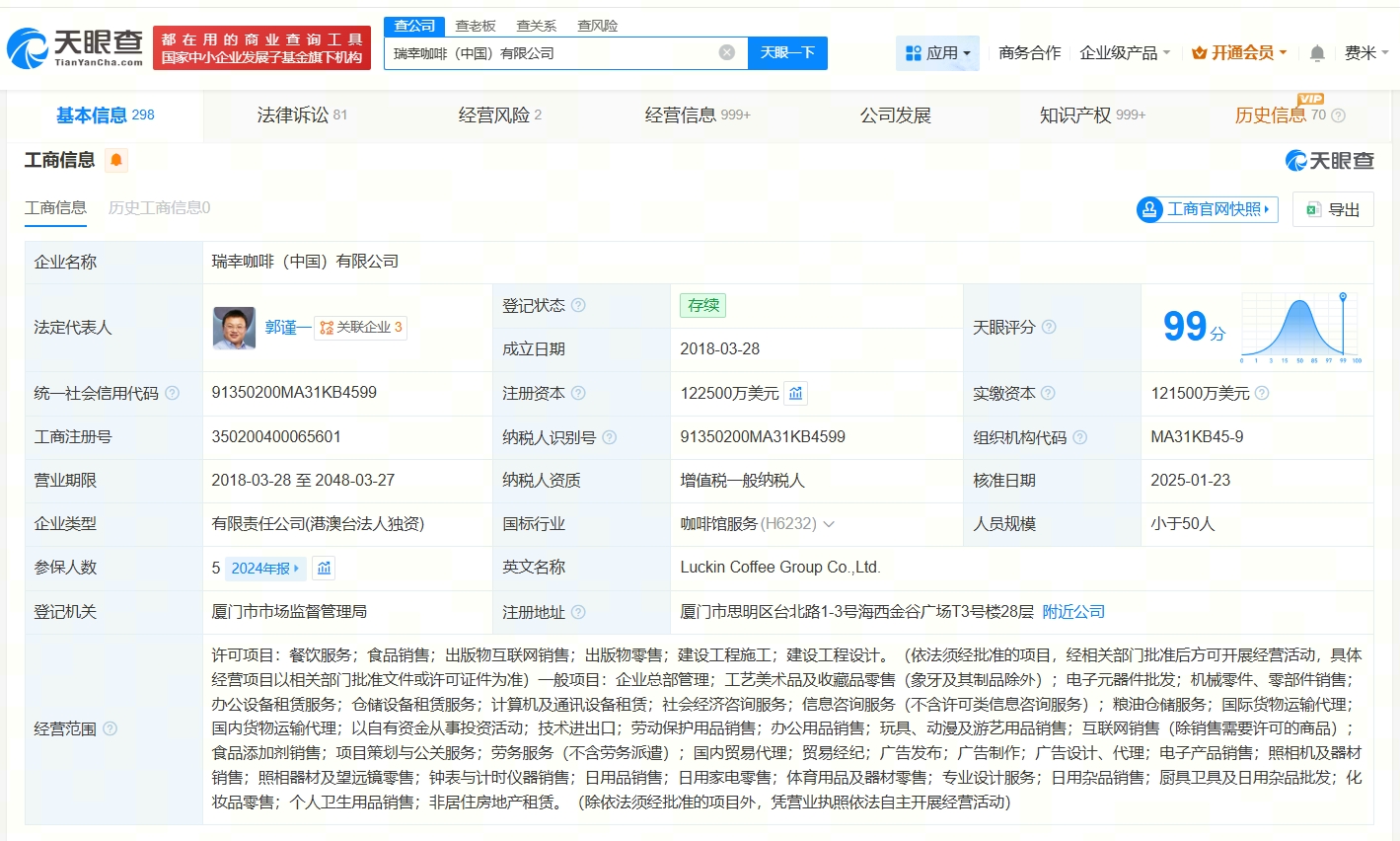Image resolution: width=1400 pixels, height=841 pixels.
Task: Open the 经营风险 tab
Action: pos(500,115)
